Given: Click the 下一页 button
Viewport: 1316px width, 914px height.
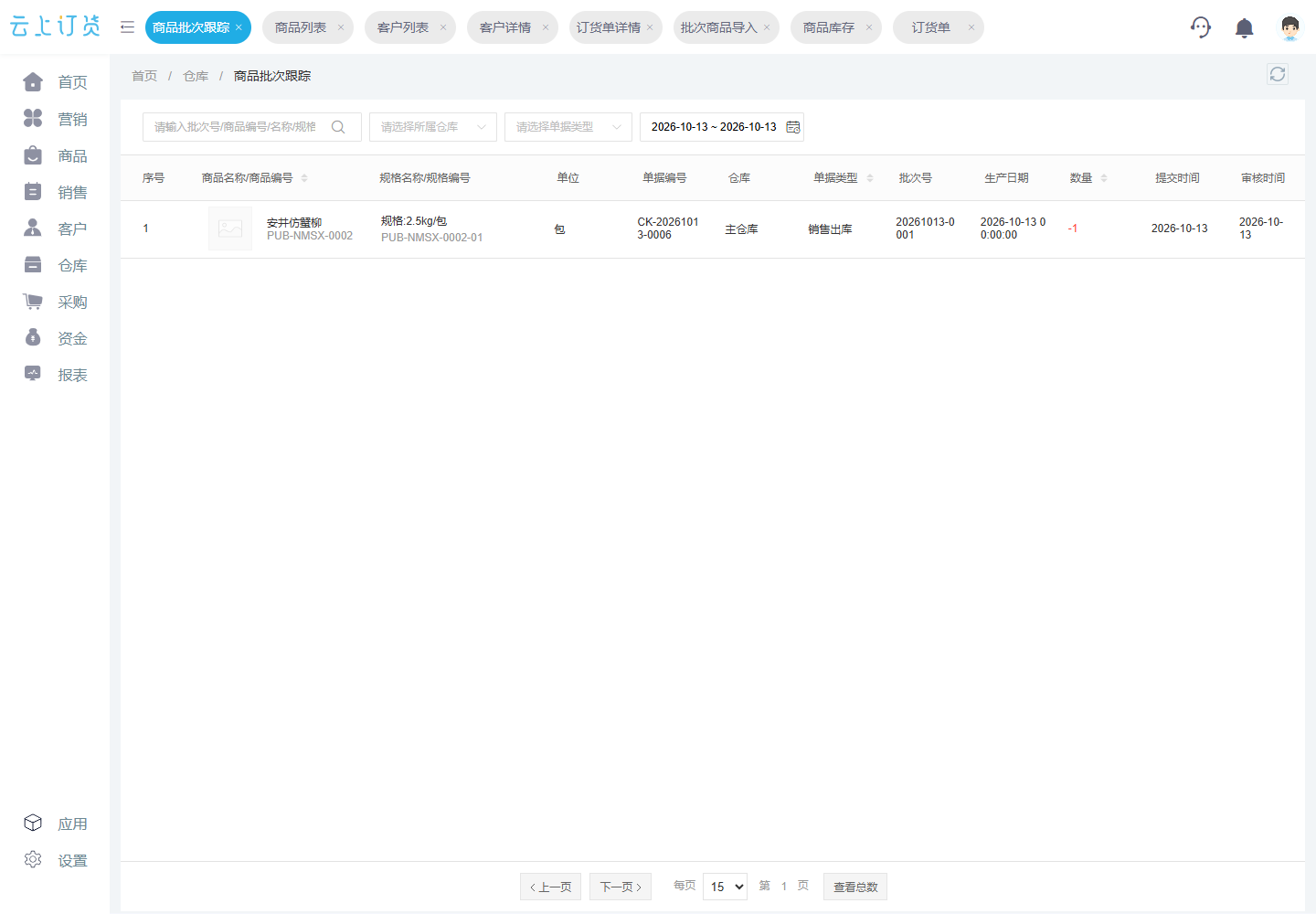Looking at the screenshot, I should pos(621,887).
